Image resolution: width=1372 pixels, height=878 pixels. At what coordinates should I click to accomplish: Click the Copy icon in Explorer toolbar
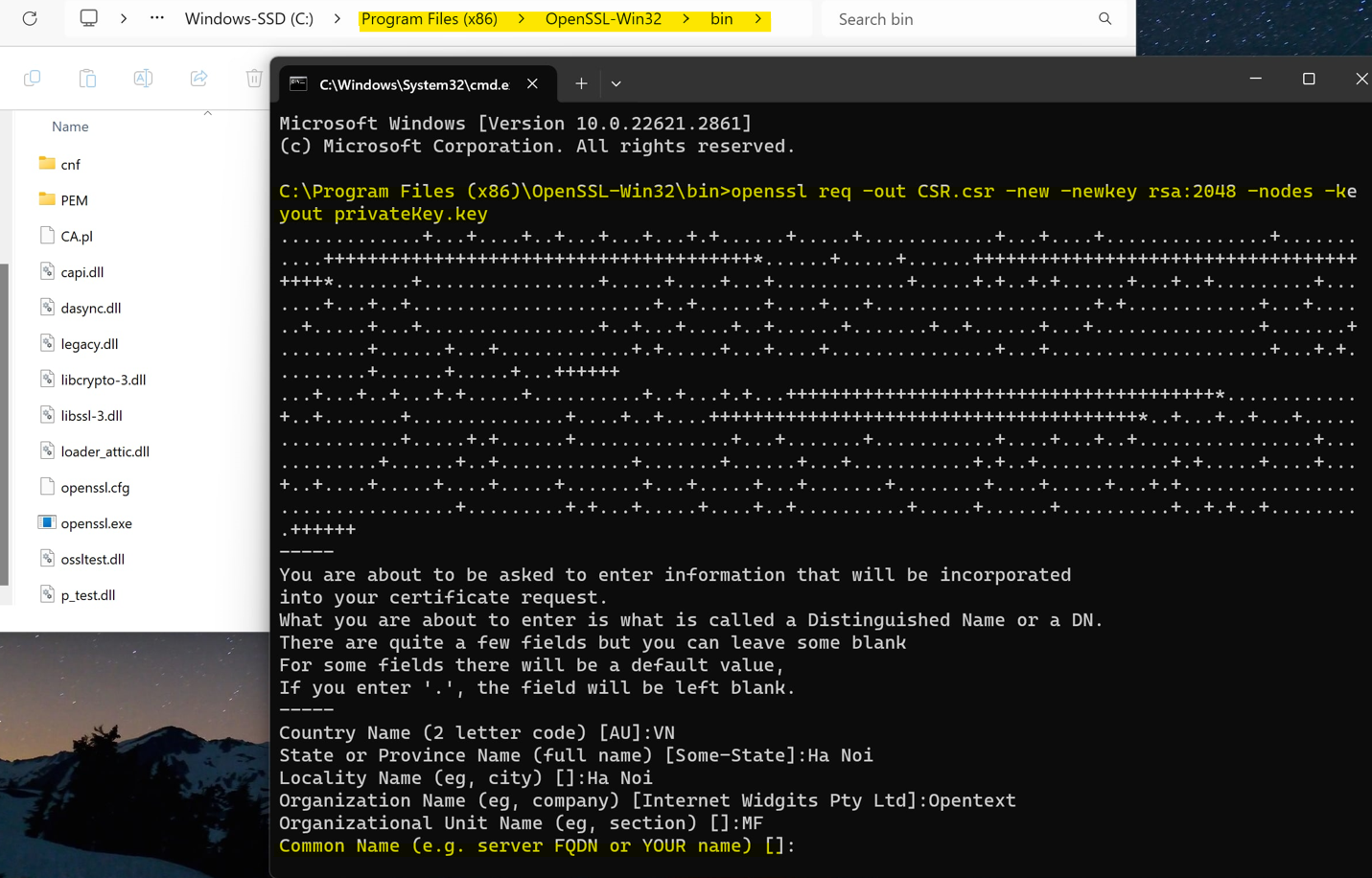click(32, 78)
